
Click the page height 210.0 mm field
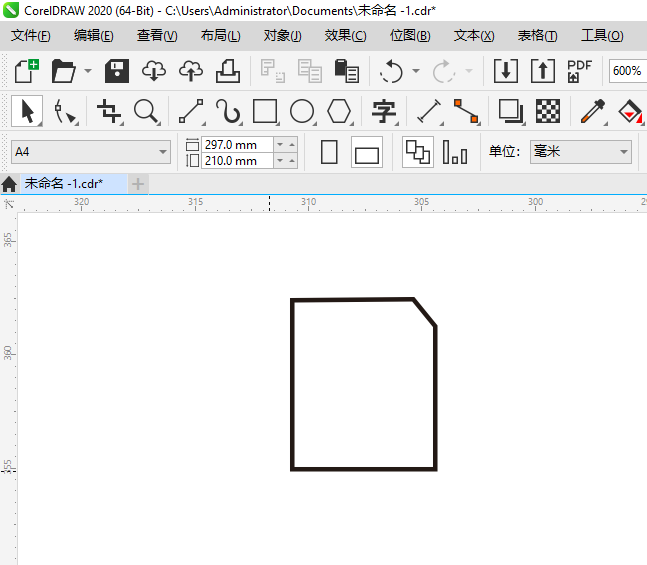(x=237, y=161)
